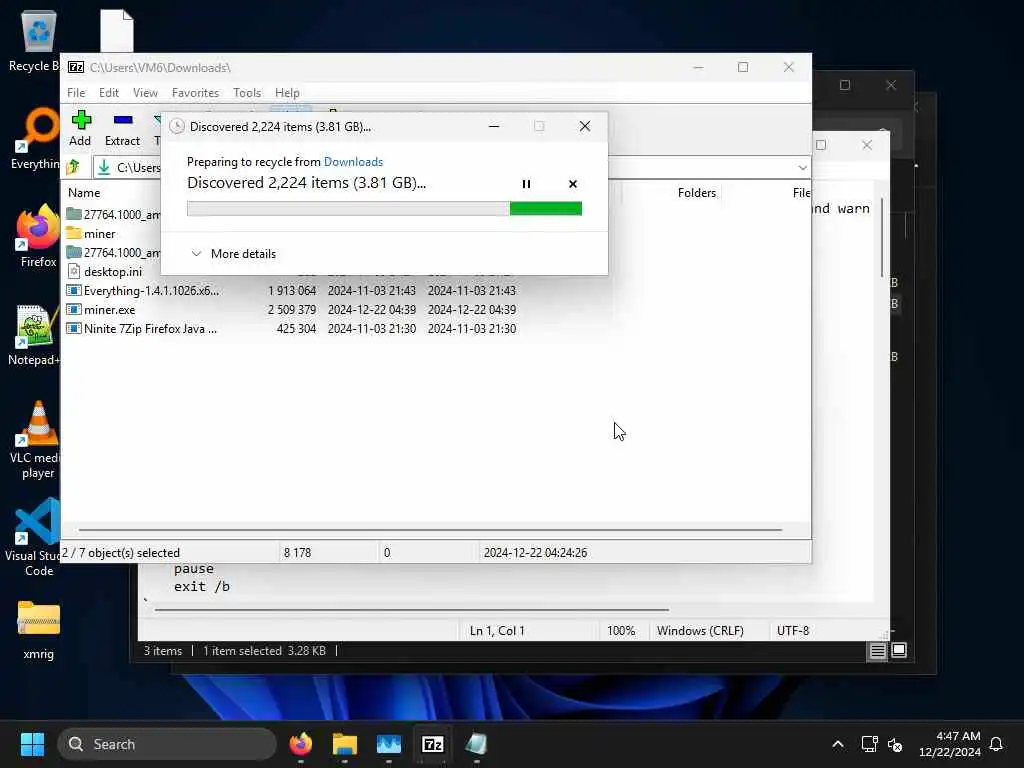Open the Favorites menu in 7-Zip

[195, 93]
